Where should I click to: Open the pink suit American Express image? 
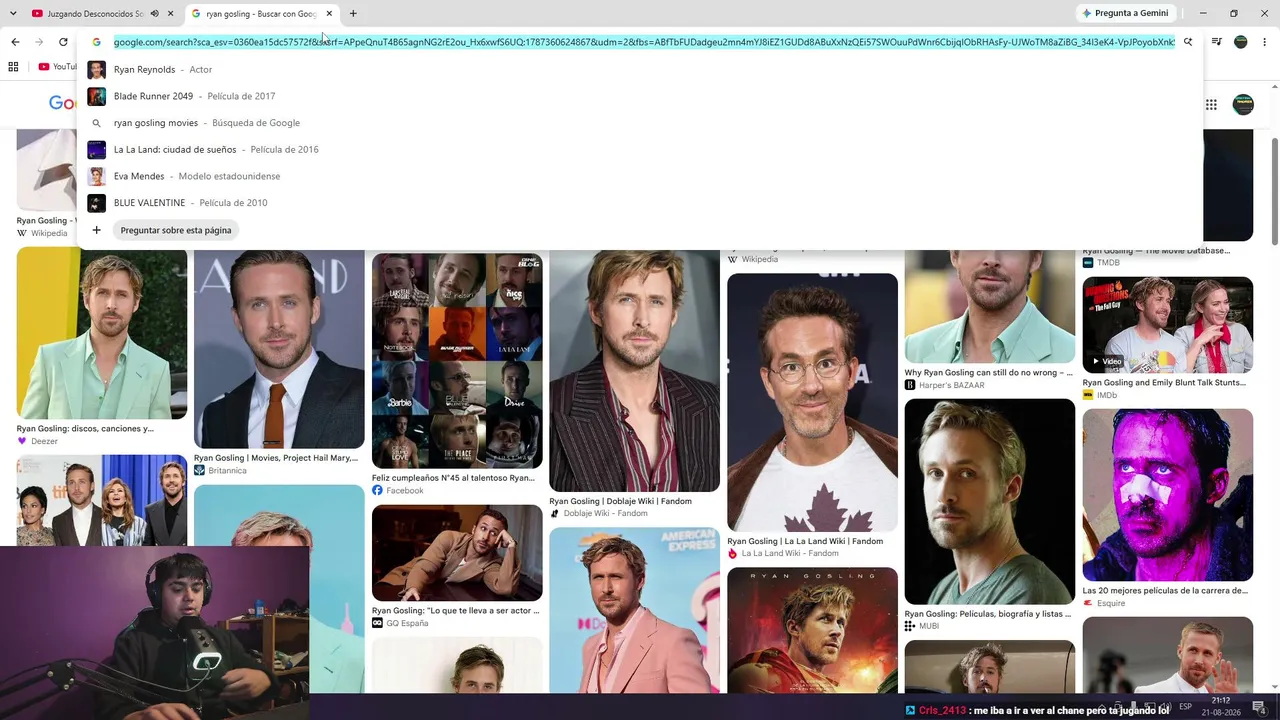634,610
